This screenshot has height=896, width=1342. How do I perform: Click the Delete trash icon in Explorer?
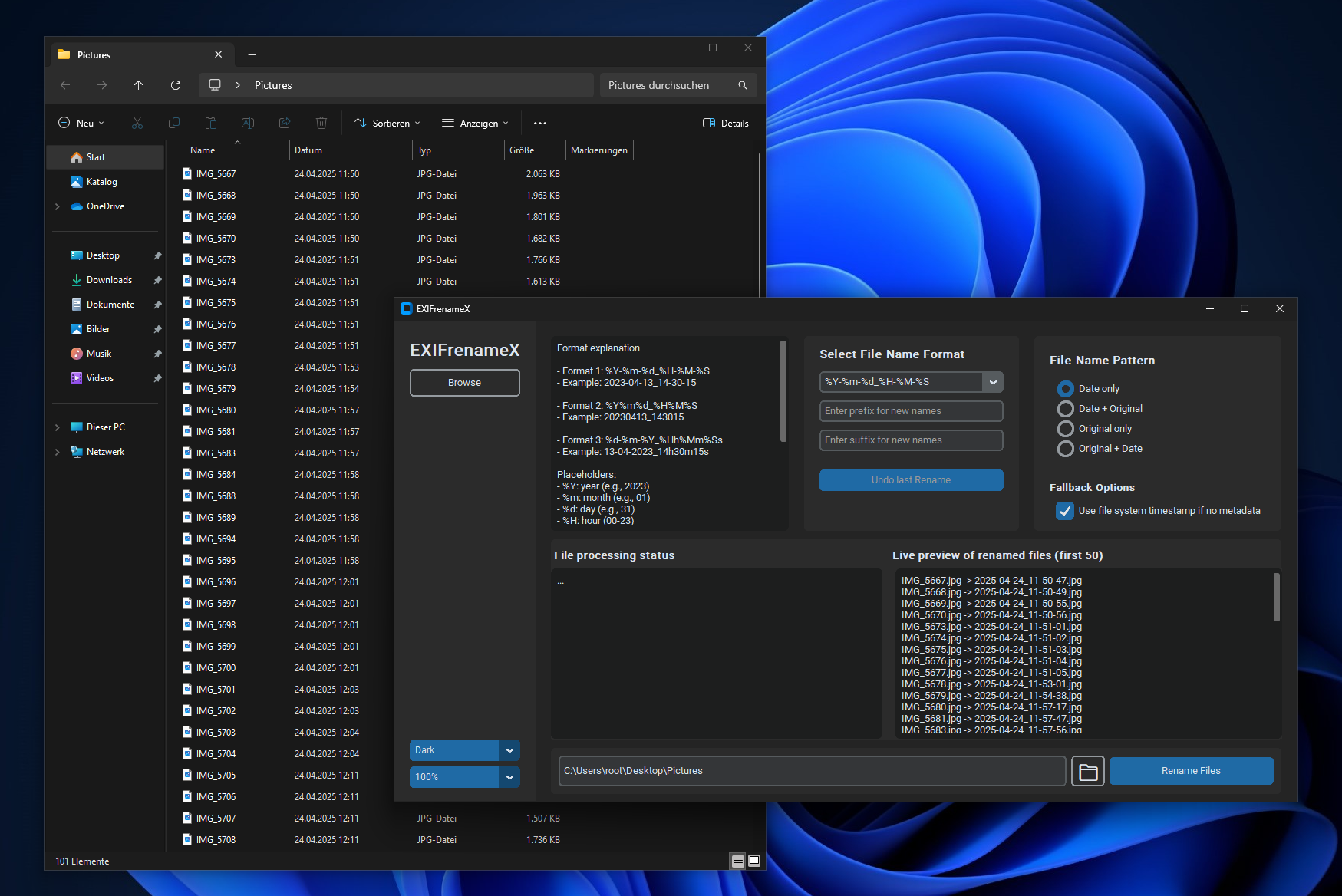pyautogui.click(x=321, y=123)
